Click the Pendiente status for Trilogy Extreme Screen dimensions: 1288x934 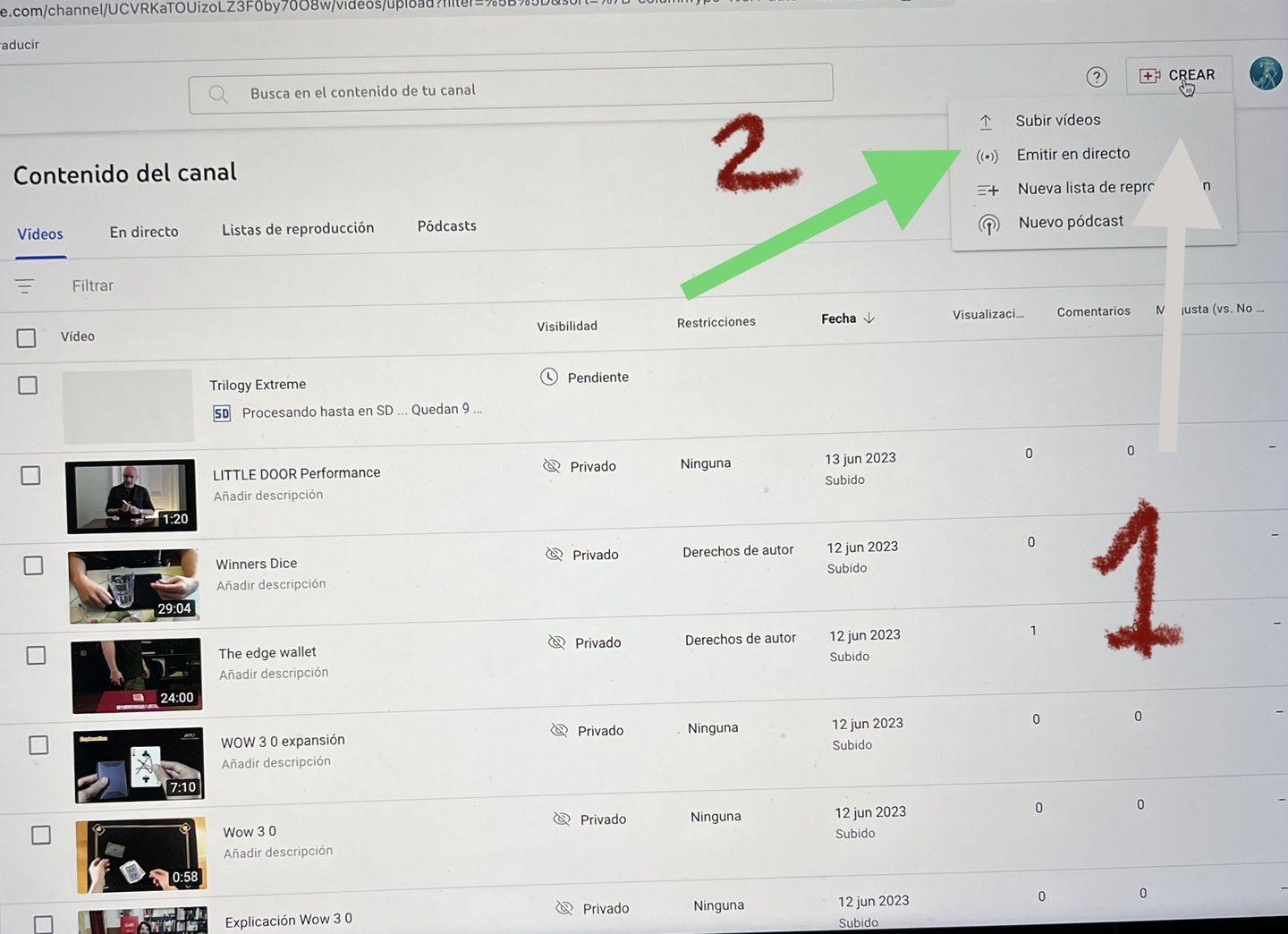click(x=597, y=378)
